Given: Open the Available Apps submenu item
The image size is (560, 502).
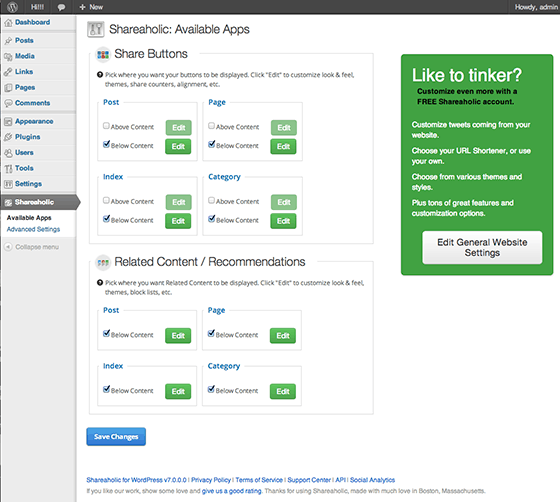Looking at the screenshot, I should 29,218.
